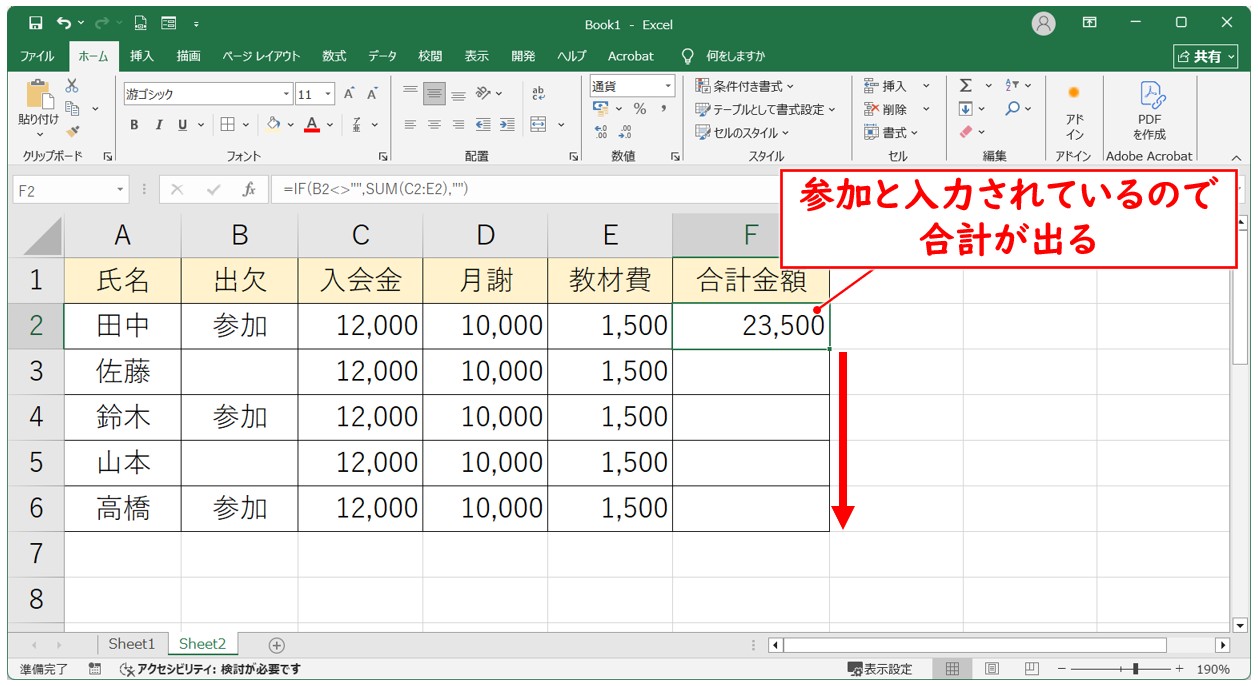Viewport: 1258px width, 686px height.
Task: Expand the number format dropdown 通貨
Action: pos(668,86)
